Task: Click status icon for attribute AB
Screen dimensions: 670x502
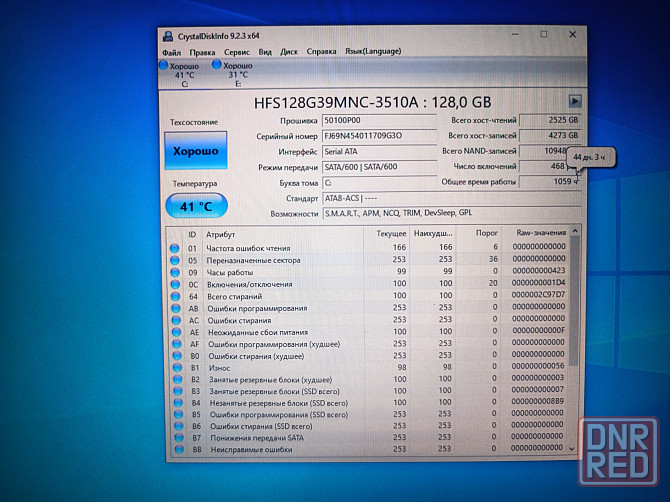Action: coord(176,308)
